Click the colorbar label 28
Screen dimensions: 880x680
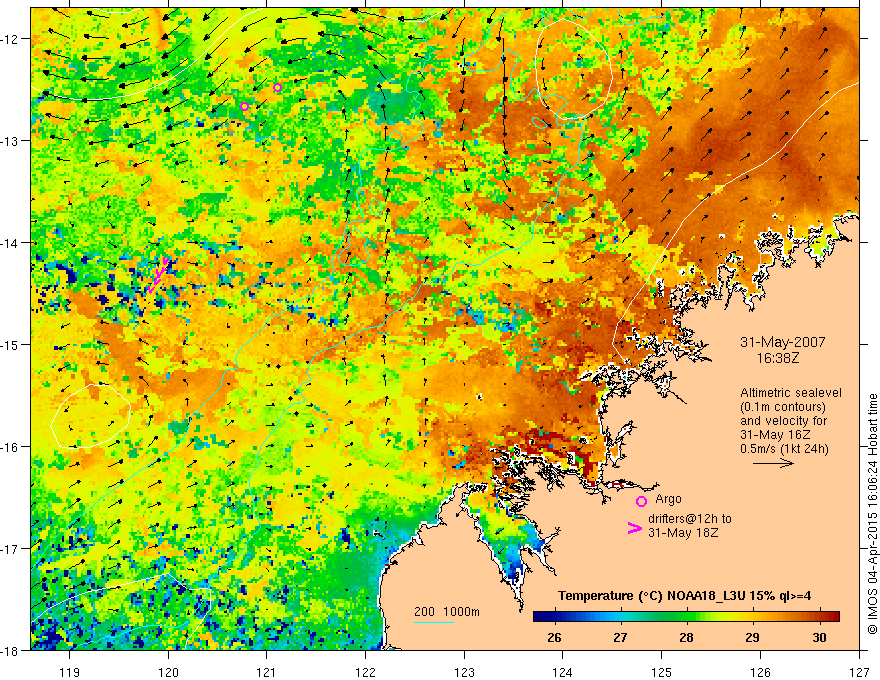686,638
